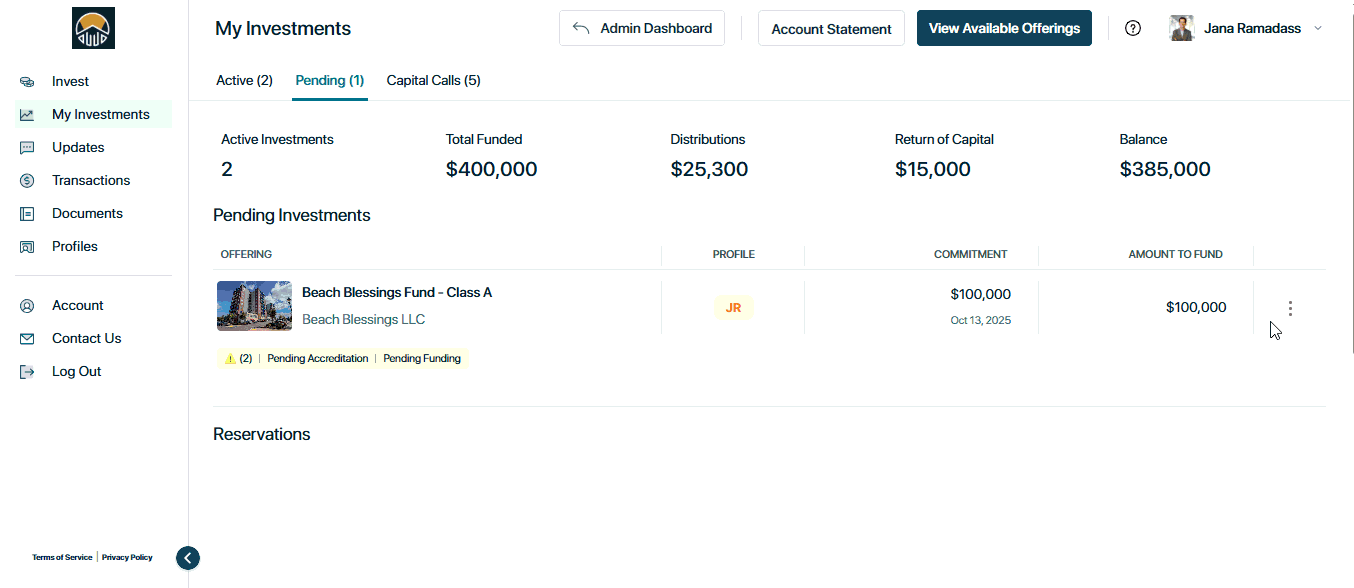Open the Account Statement
1354x588 pixels.
[x=831, y=29]
